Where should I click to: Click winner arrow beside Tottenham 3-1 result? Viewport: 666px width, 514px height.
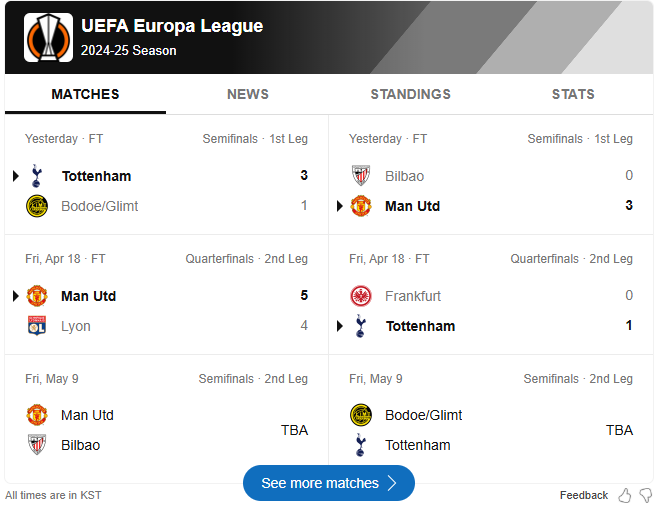tap(16, 176)
